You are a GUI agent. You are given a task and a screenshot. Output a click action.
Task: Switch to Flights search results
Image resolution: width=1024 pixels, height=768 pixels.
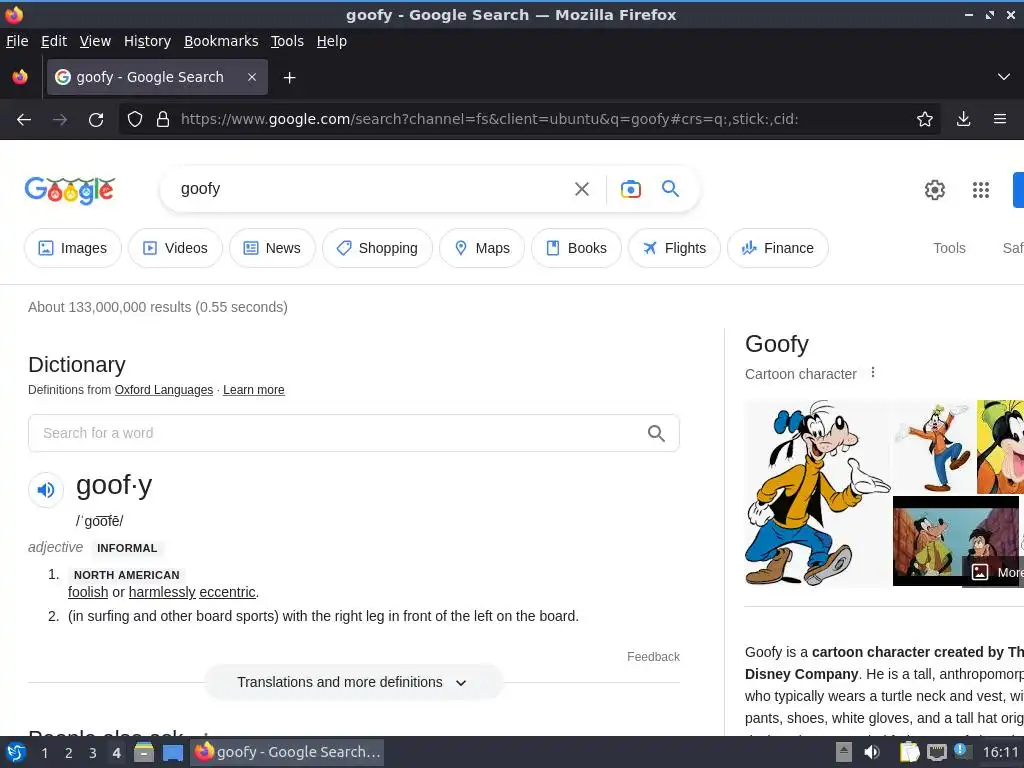pos(674,248)
